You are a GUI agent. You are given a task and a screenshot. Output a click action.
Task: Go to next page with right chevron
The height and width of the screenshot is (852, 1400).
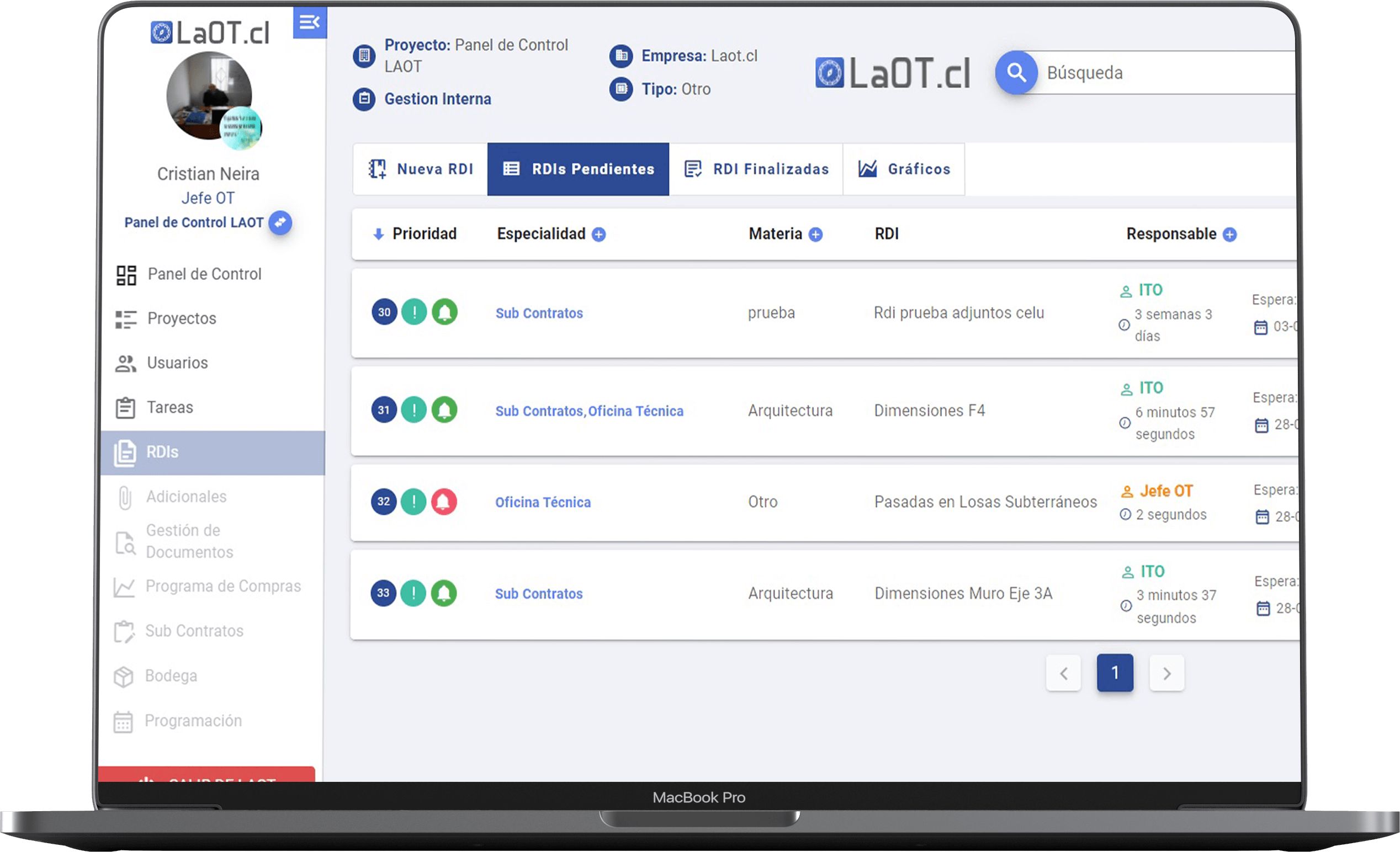pos(1166,673)
